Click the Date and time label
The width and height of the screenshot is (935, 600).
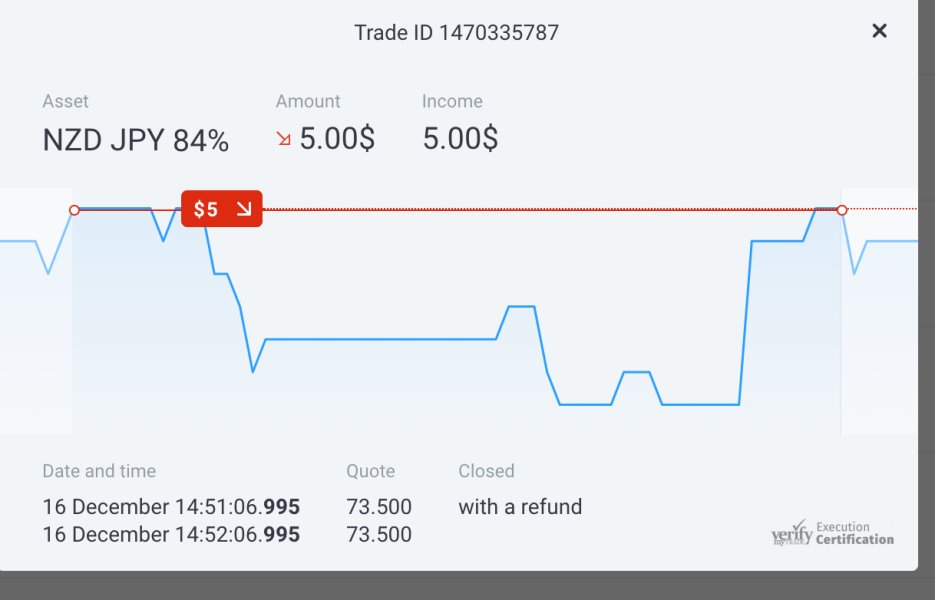click(x=99, y=471)
